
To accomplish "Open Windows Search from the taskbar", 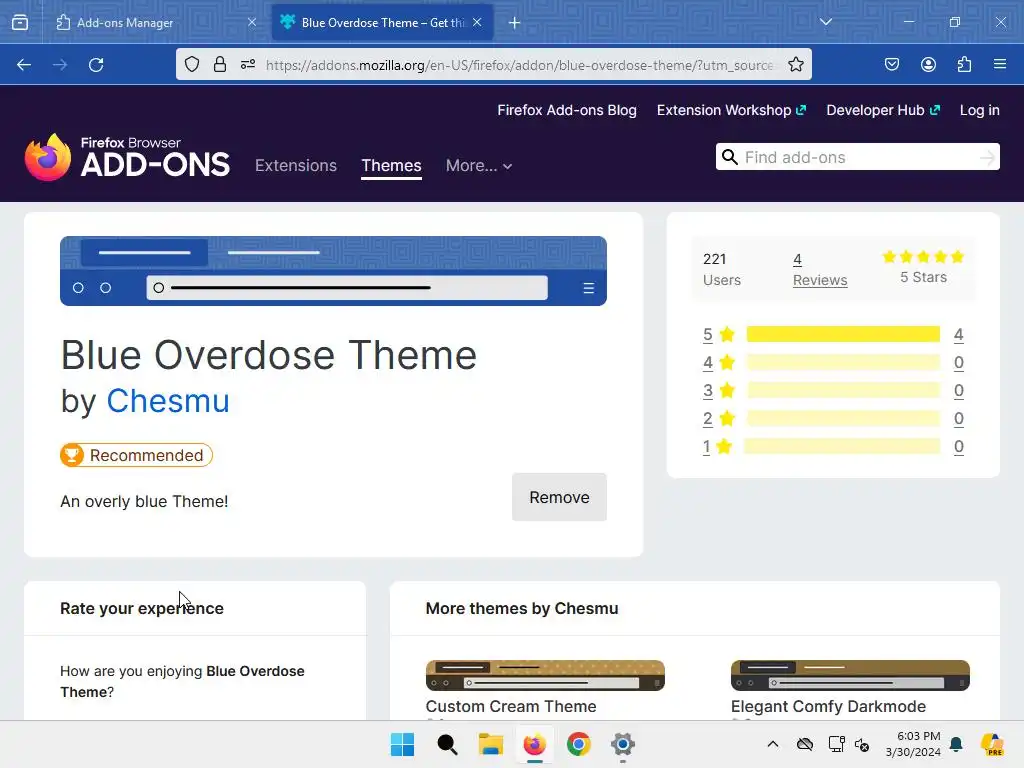I will click(447, 744).
